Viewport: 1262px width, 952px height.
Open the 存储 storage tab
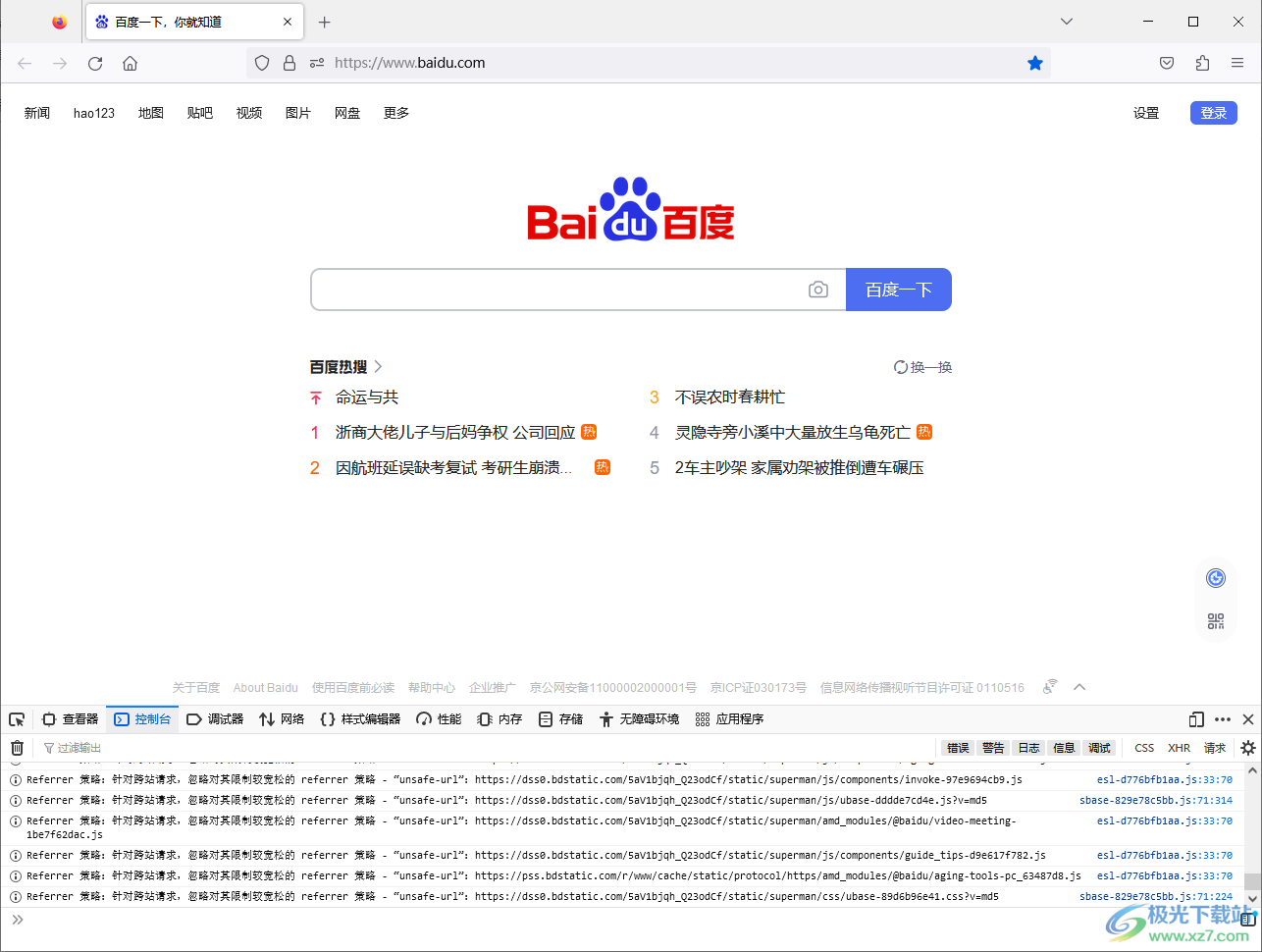pos(560,719)
